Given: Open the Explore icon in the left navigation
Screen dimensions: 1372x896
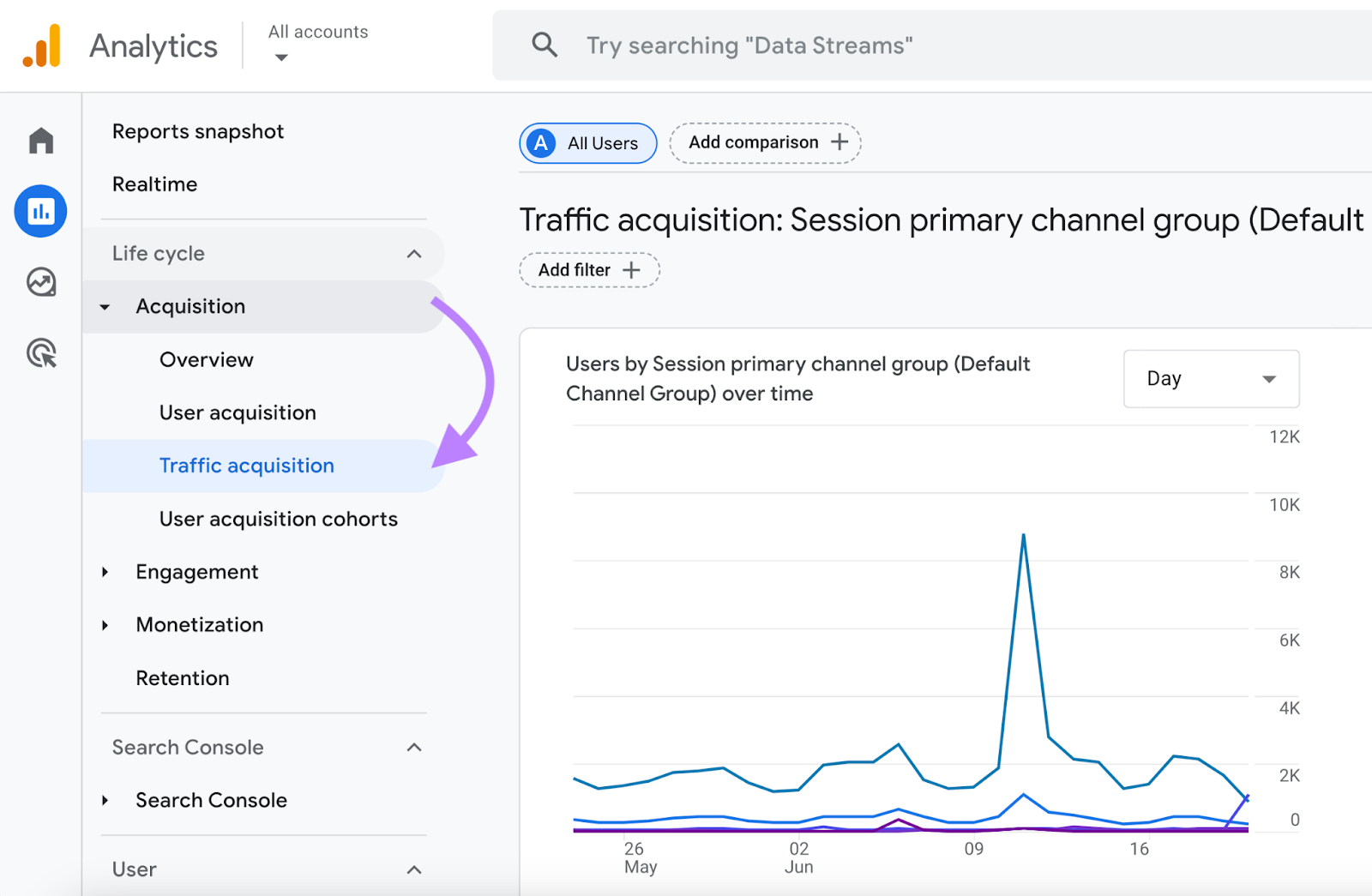Looking at the screenshot, I should pyautogui.click(x=40, y=281).
